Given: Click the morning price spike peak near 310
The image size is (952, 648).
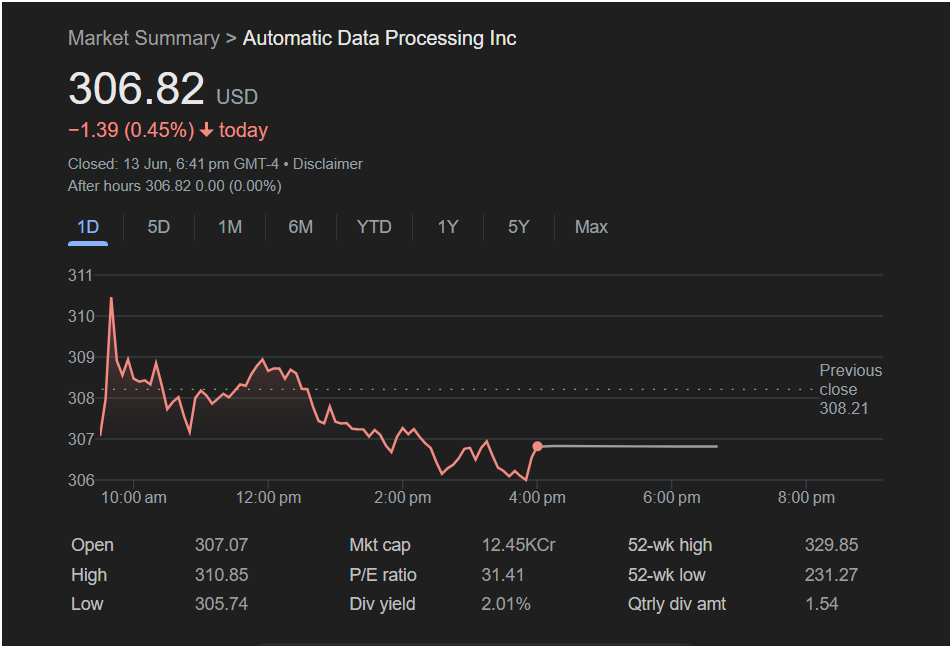Looking at the screenshot, I should click(x=111, y=298).
